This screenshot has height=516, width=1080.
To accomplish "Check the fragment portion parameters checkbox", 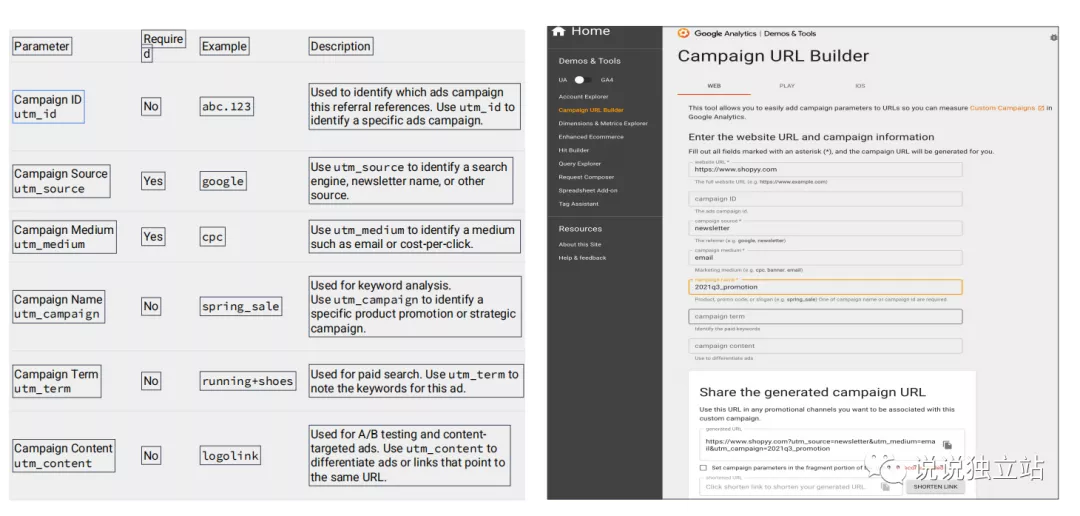I will pyautogui.click(x=703, y=467).
